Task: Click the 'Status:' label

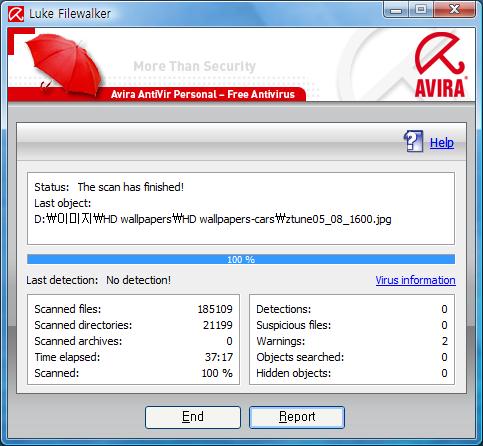Action: point(52,187)
